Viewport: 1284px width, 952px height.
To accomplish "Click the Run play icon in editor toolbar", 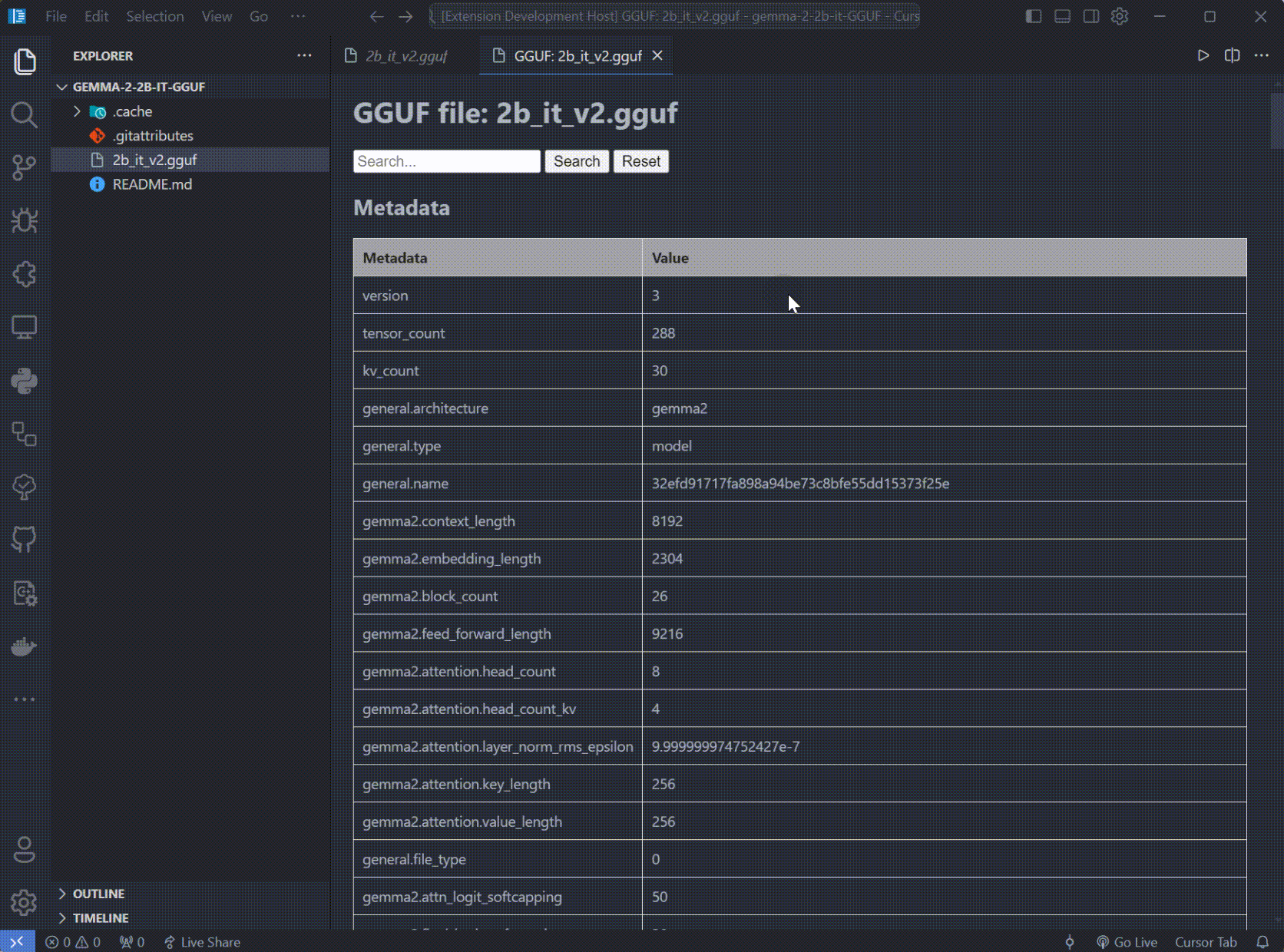I will (x=1203, y=55).
